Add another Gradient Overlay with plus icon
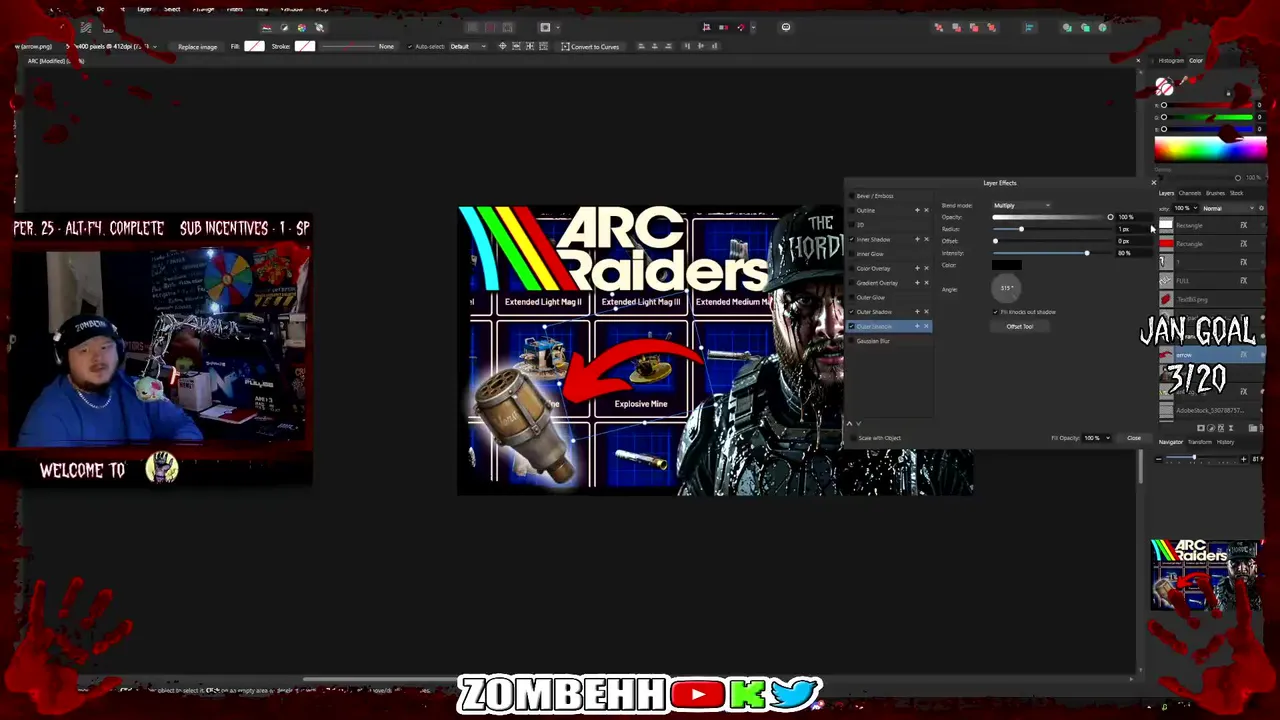This screenshot has height=720, width=1280. point(917,283)
